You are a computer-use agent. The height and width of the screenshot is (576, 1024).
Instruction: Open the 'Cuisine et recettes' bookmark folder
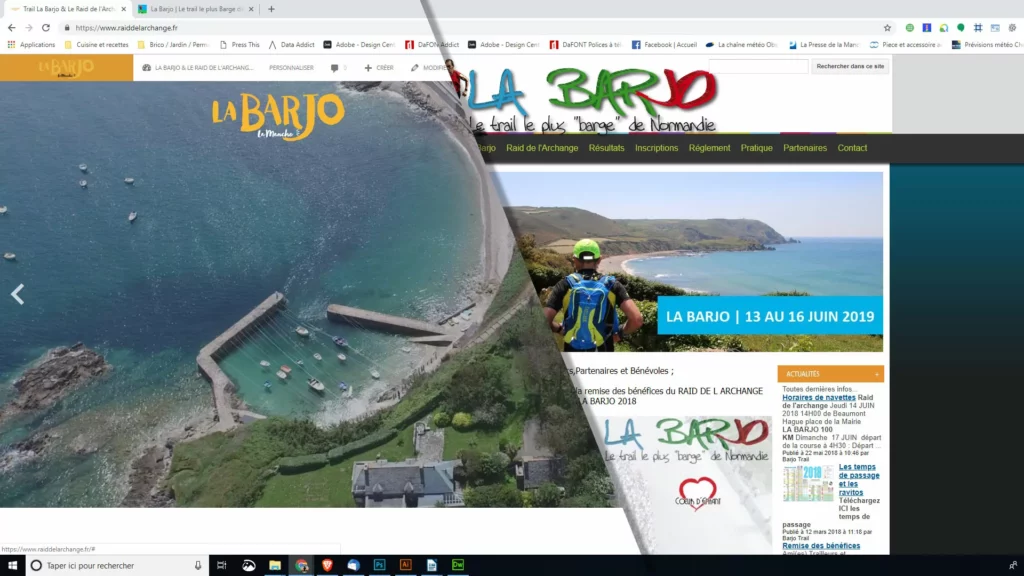[x=97, y=45]
